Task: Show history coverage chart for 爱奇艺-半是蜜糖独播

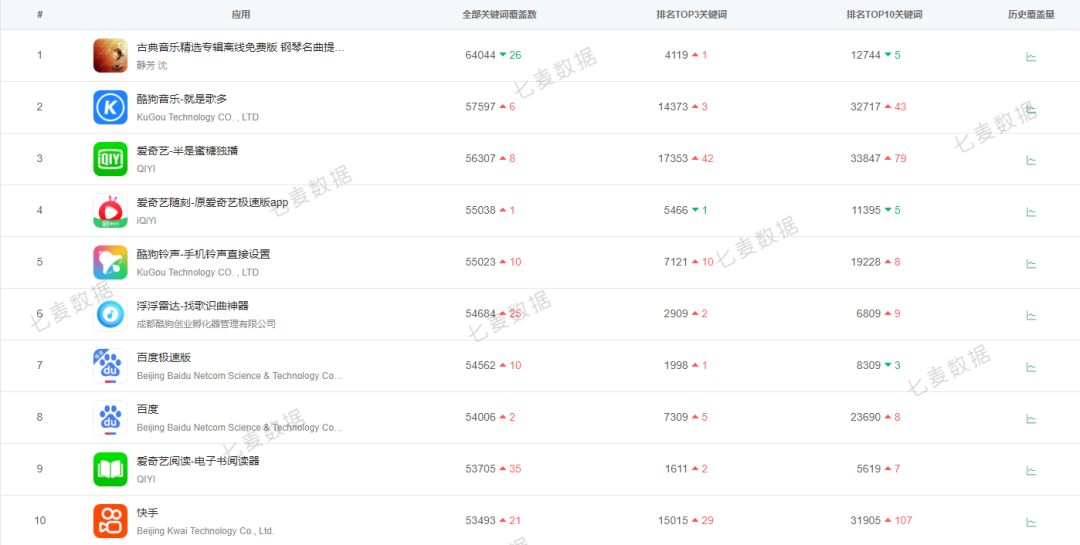Action: 1031,160
